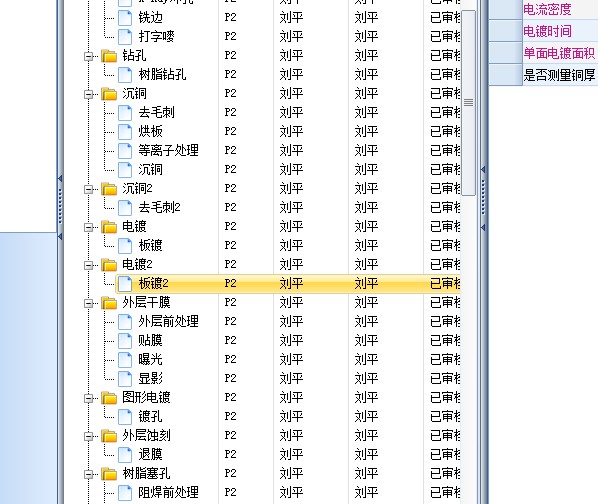The height and width of the screenshot is (504, 598).
Task: Click the 沉铜2 folder icon
Action: [109, 189]
